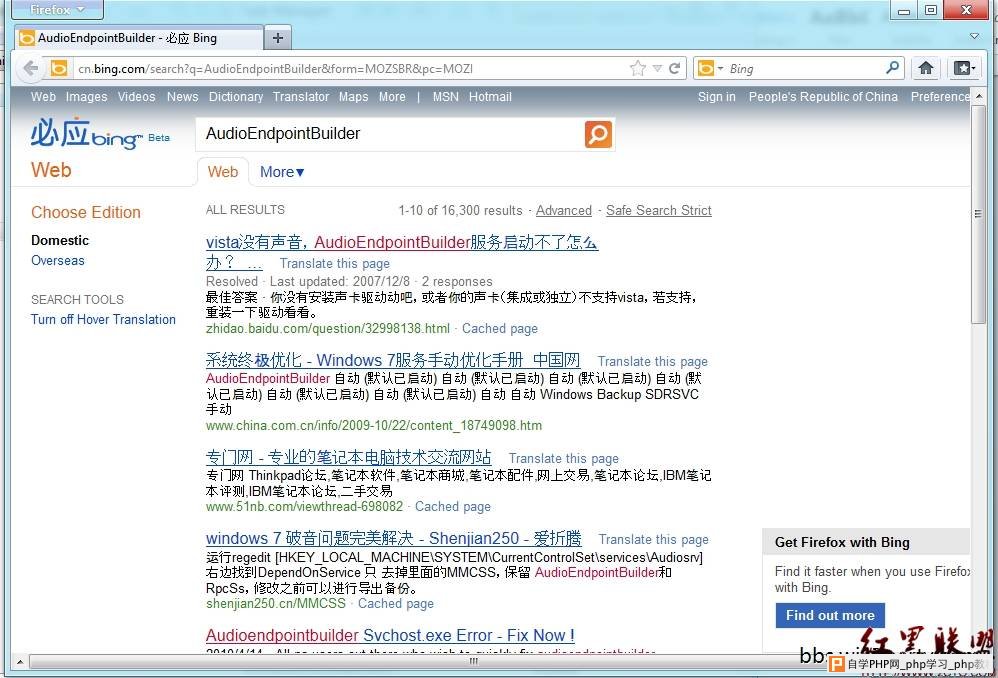
Task: Select the Images item in Bing navigation
Action: (x=86, y=97)
